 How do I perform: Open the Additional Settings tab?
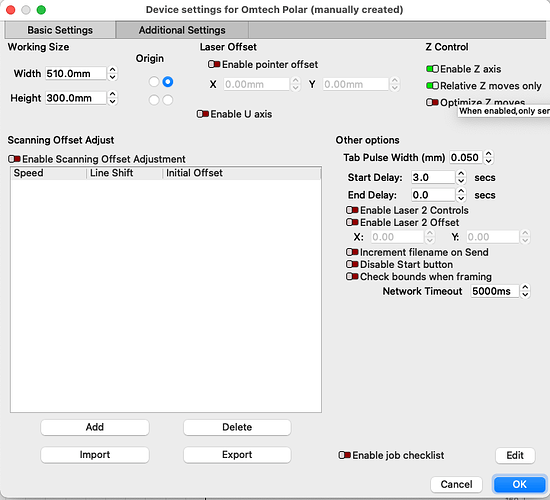[182, 30]
